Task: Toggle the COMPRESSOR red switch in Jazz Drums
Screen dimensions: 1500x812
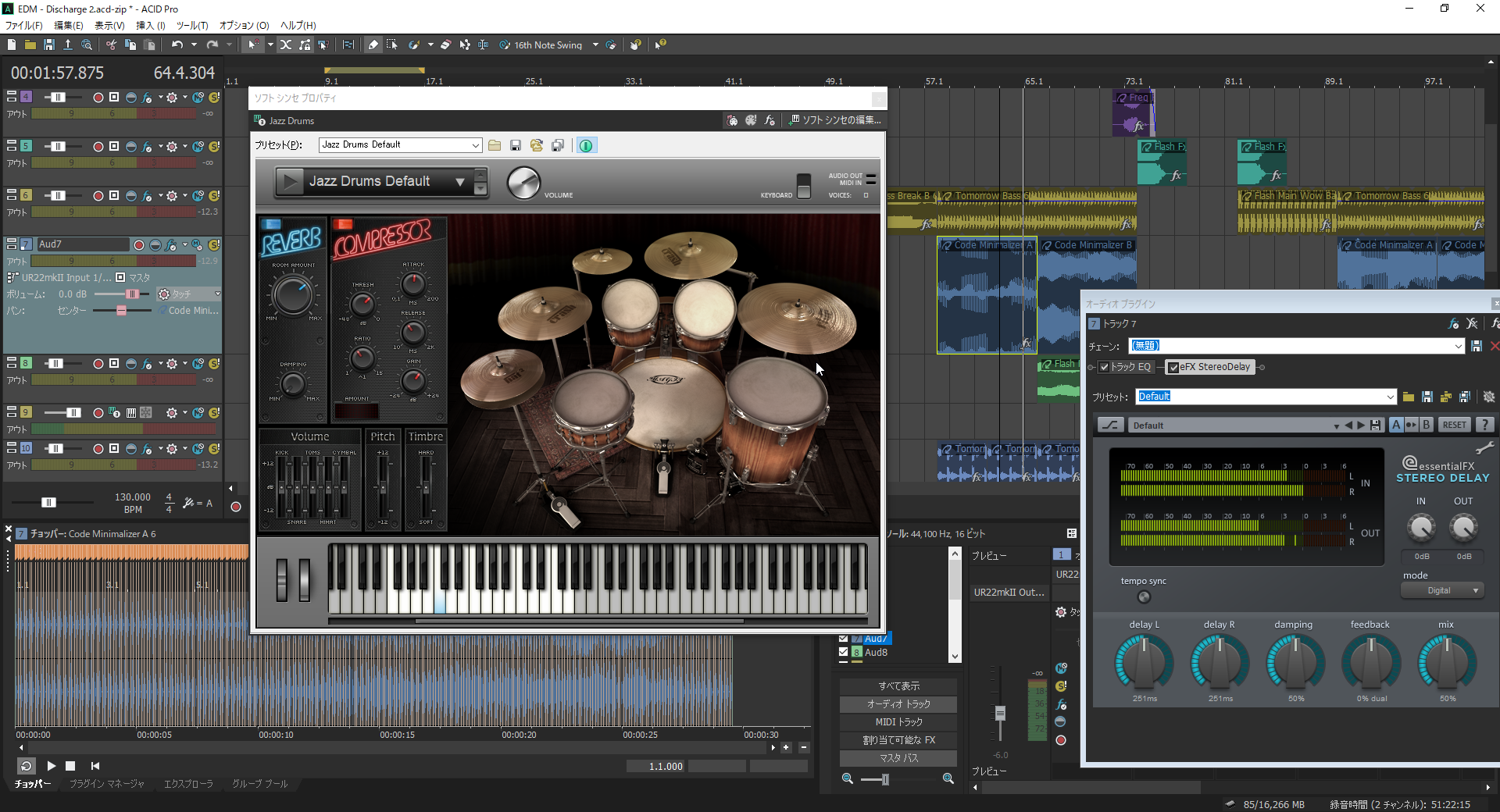Action: 343,224
